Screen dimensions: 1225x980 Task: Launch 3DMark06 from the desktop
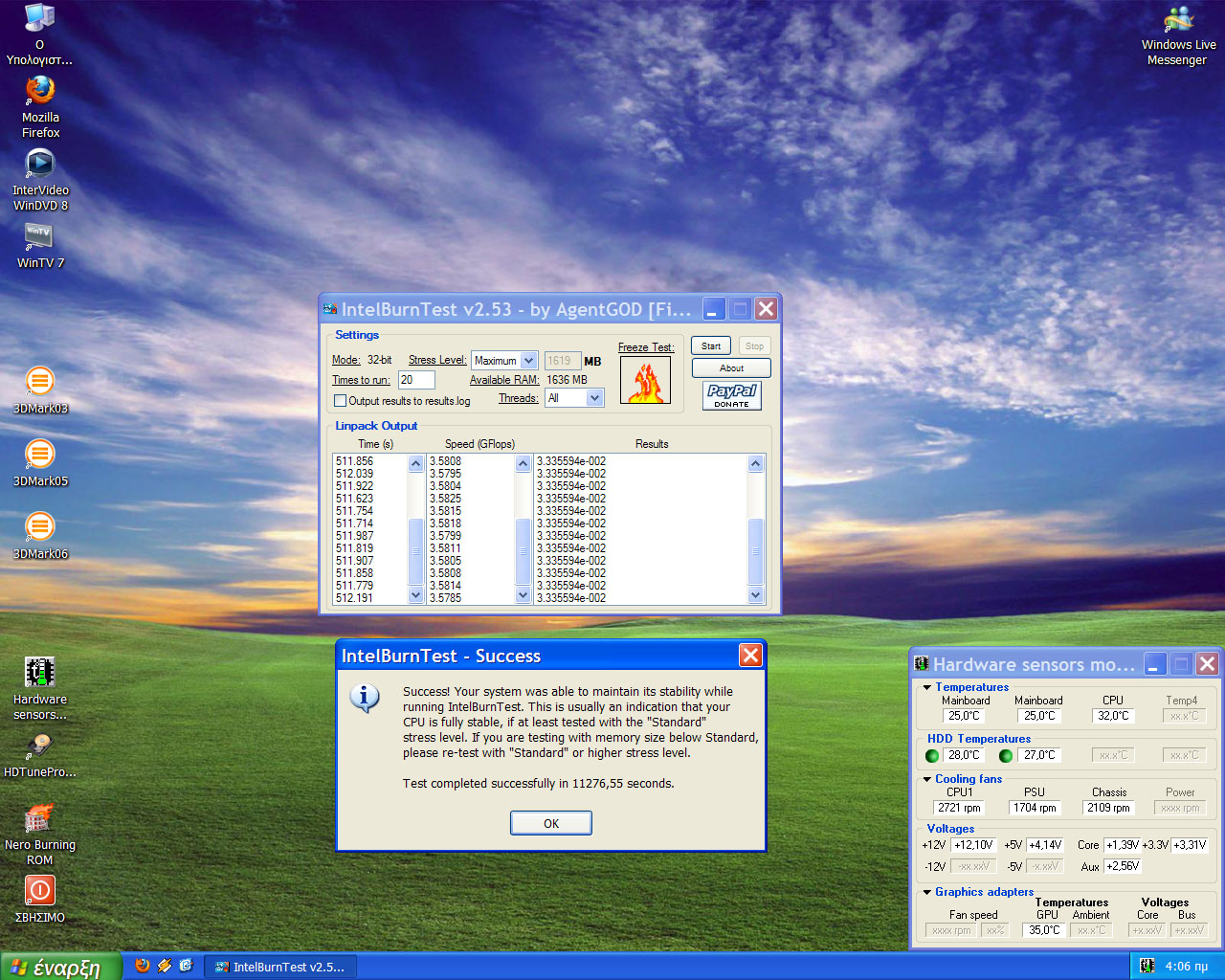40,527
